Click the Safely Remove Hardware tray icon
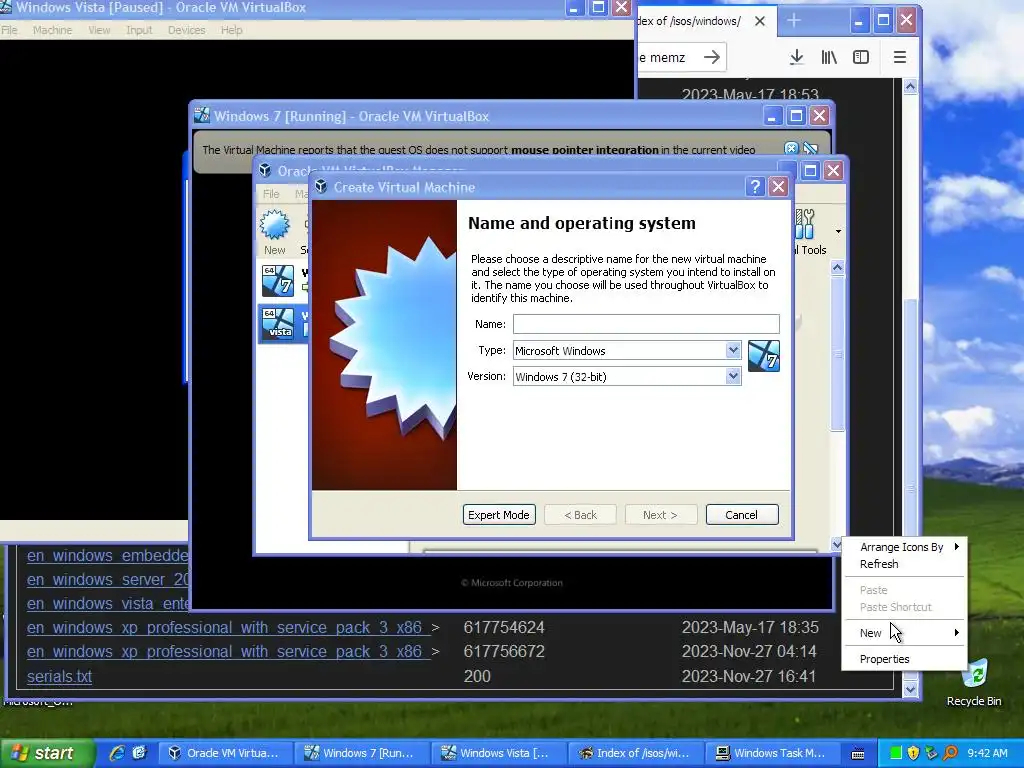The height and width of the screenshot is (768, 1024). (x=931, y=754)
